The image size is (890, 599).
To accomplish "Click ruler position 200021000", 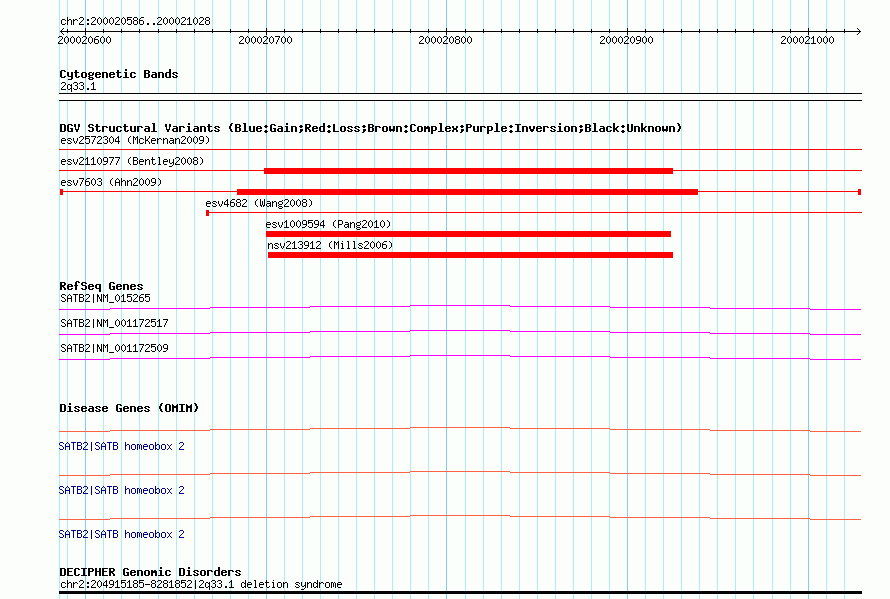I will [x=807, y=40].
